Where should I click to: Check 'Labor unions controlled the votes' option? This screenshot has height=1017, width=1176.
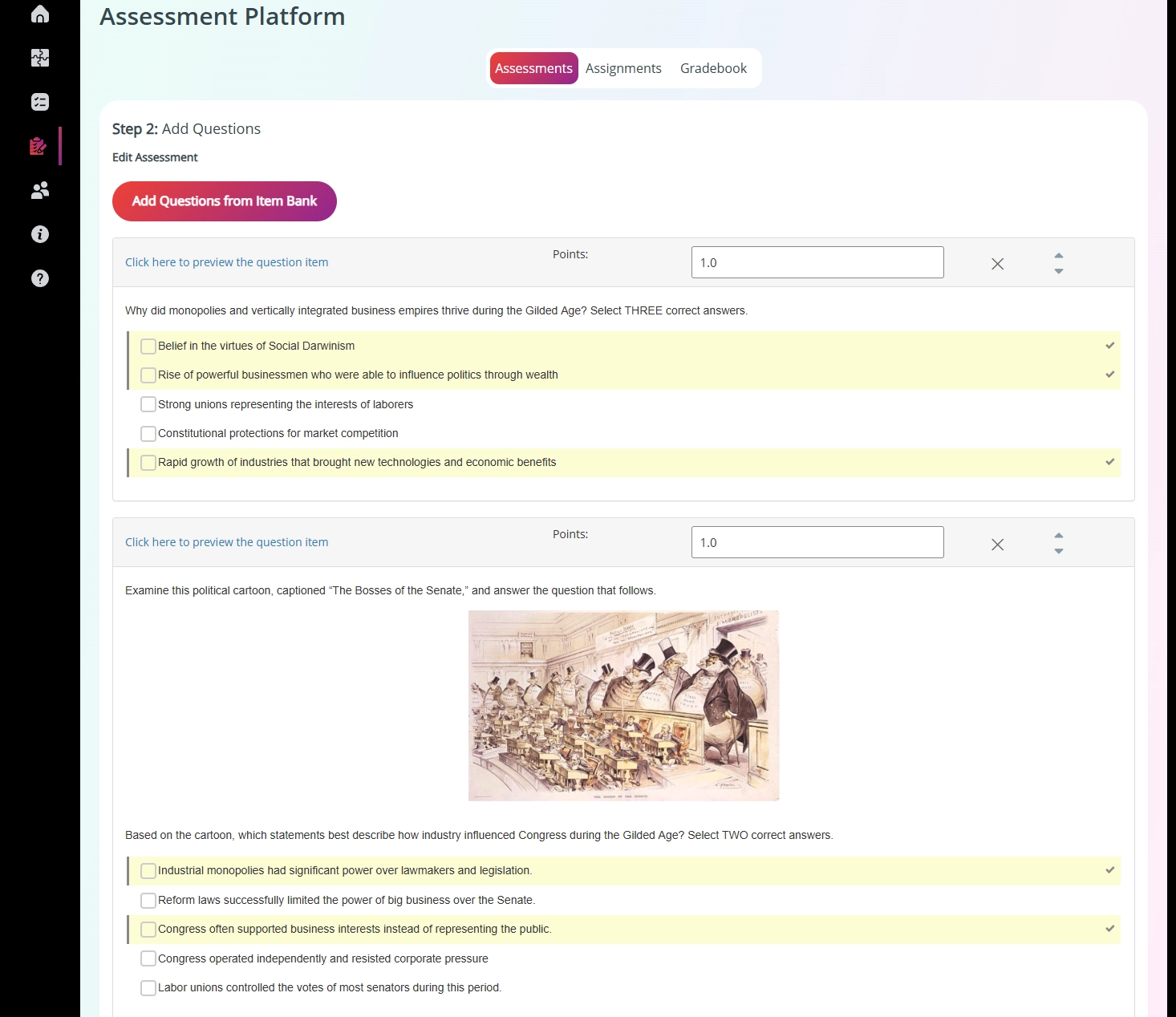point(148,988)
